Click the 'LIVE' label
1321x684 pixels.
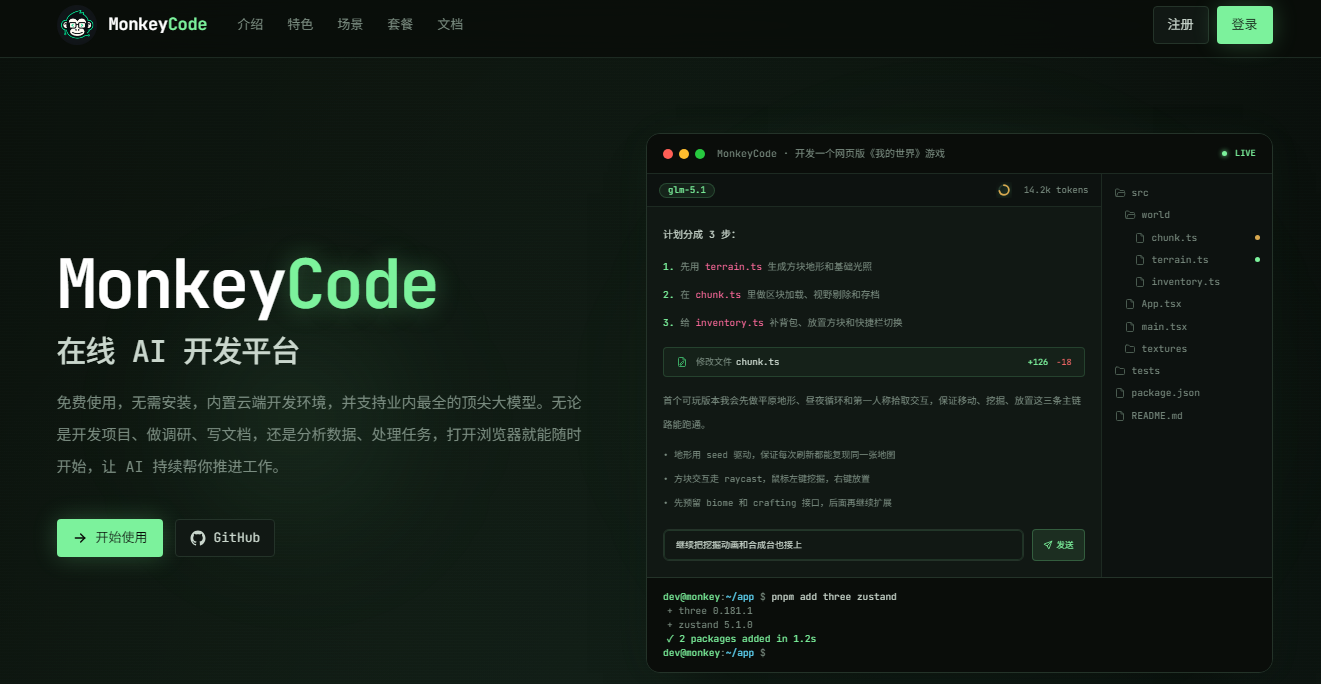tap(1245, 153)
